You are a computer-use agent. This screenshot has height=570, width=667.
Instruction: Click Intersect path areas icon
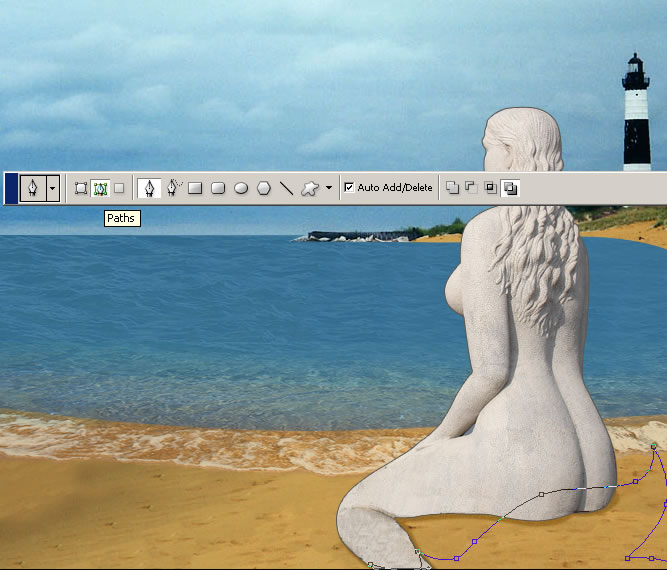[x=490, y=188]
